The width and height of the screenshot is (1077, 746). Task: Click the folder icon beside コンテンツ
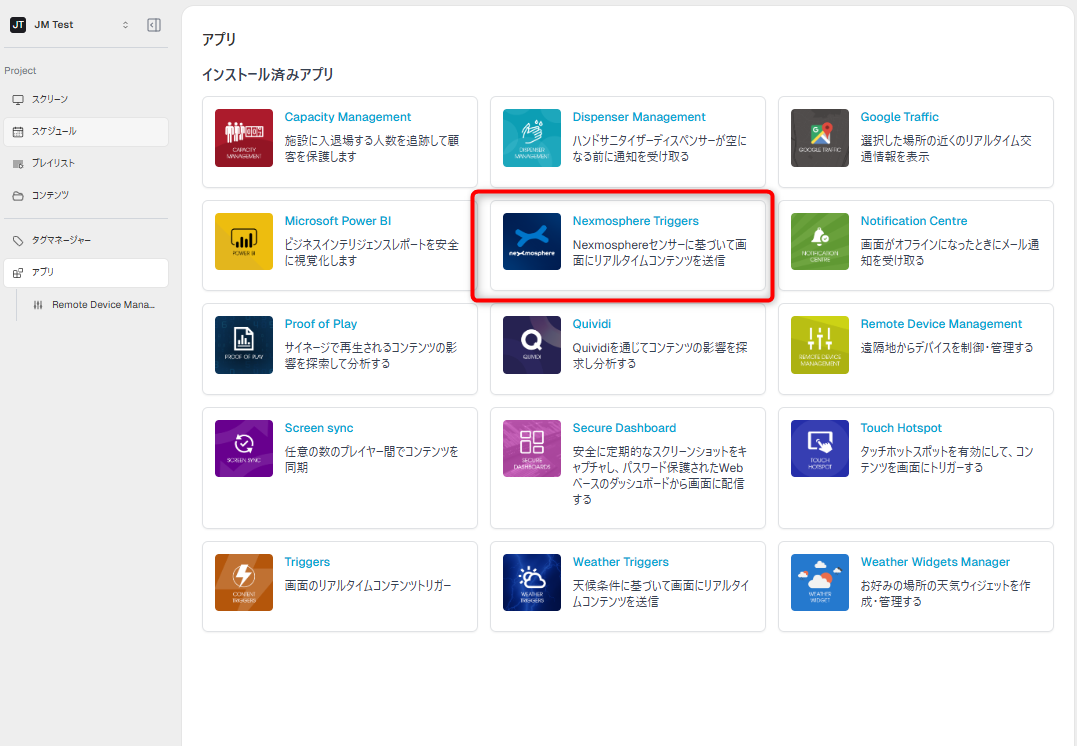[18, 196]
